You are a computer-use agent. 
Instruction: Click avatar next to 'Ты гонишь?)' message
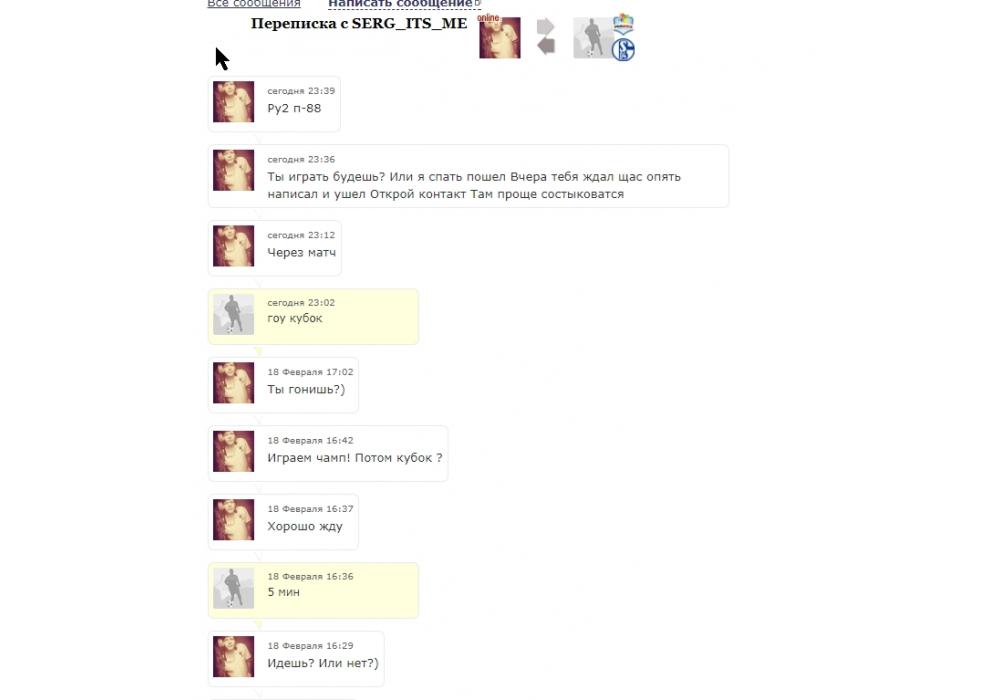point(233,383)
